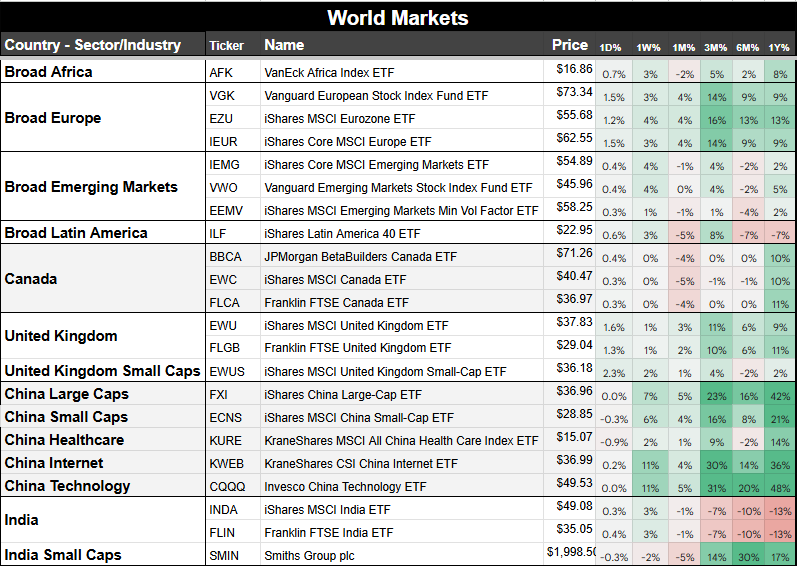Select the VGK ticker cell
This screenshot has height=566, width=797.
click(233, 95)
